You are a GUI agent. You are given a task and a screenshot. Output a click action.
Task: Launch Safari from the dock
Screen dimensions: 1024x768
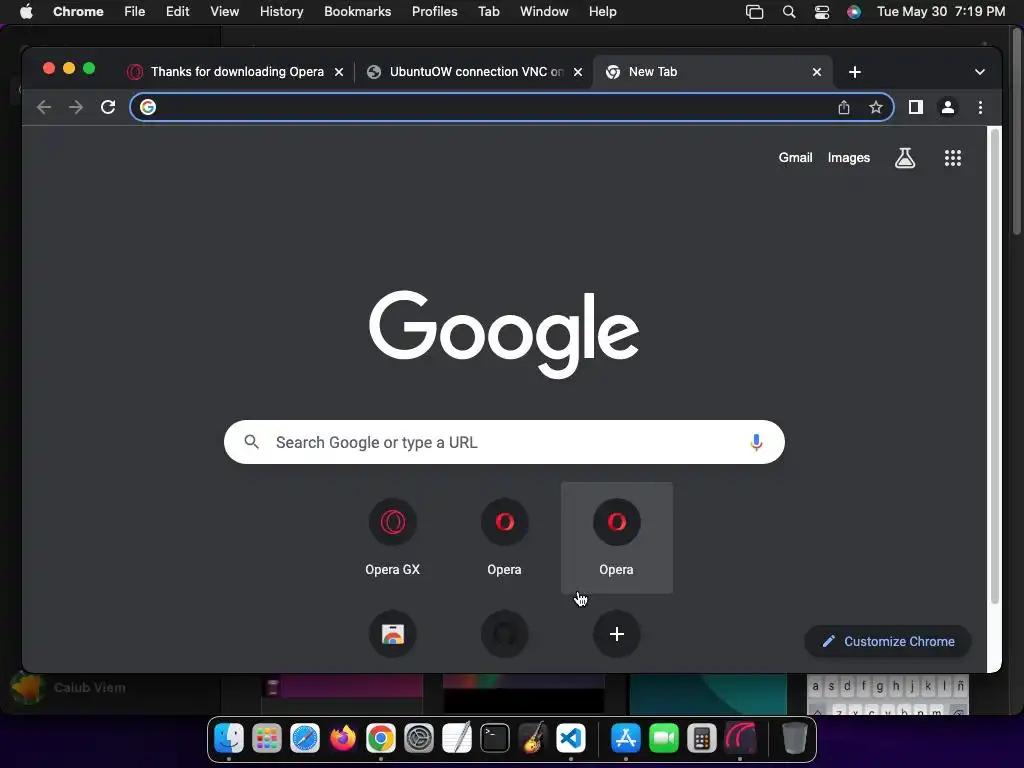(x=304, y=739)
